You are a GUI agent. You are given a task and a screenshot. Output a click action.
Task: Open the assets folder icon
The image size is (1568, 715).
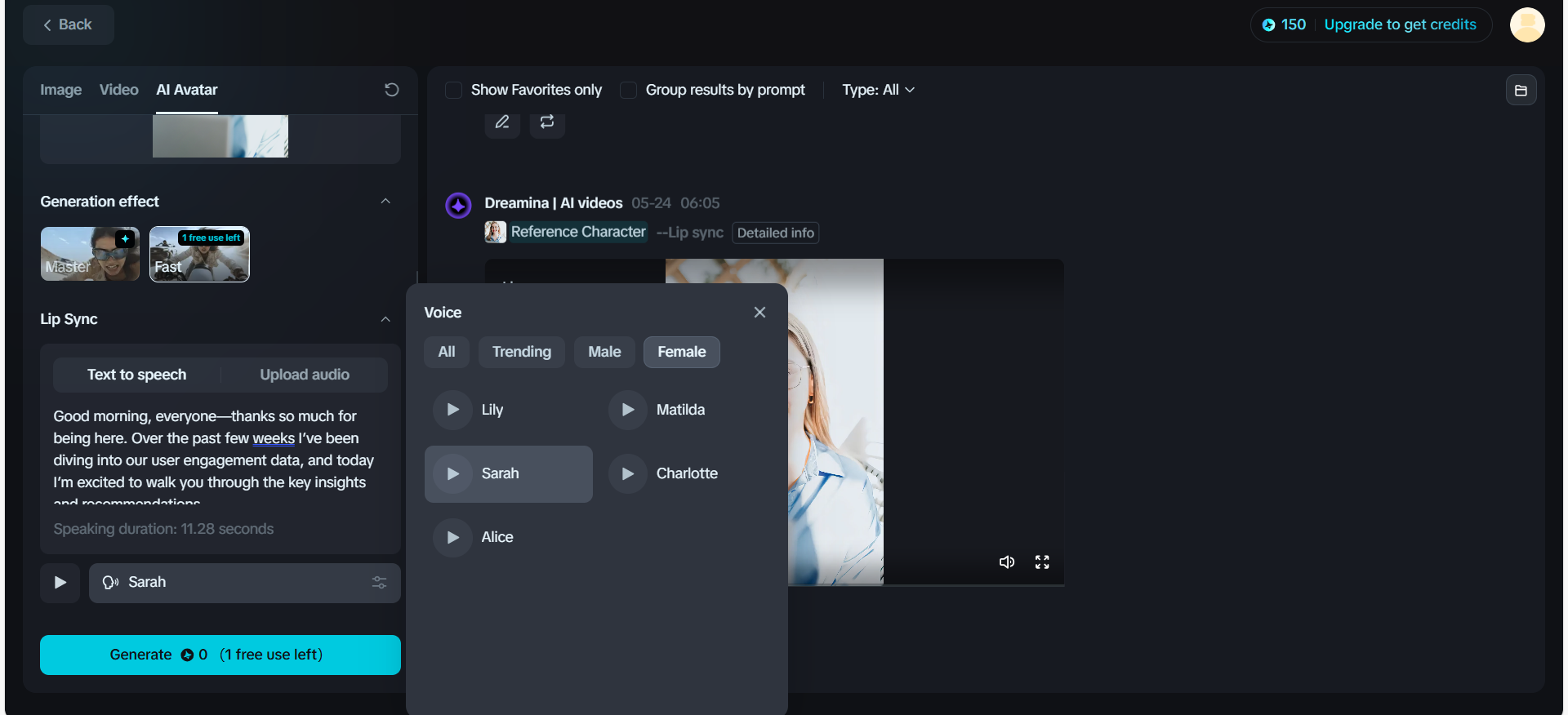tap(1521, 91)
